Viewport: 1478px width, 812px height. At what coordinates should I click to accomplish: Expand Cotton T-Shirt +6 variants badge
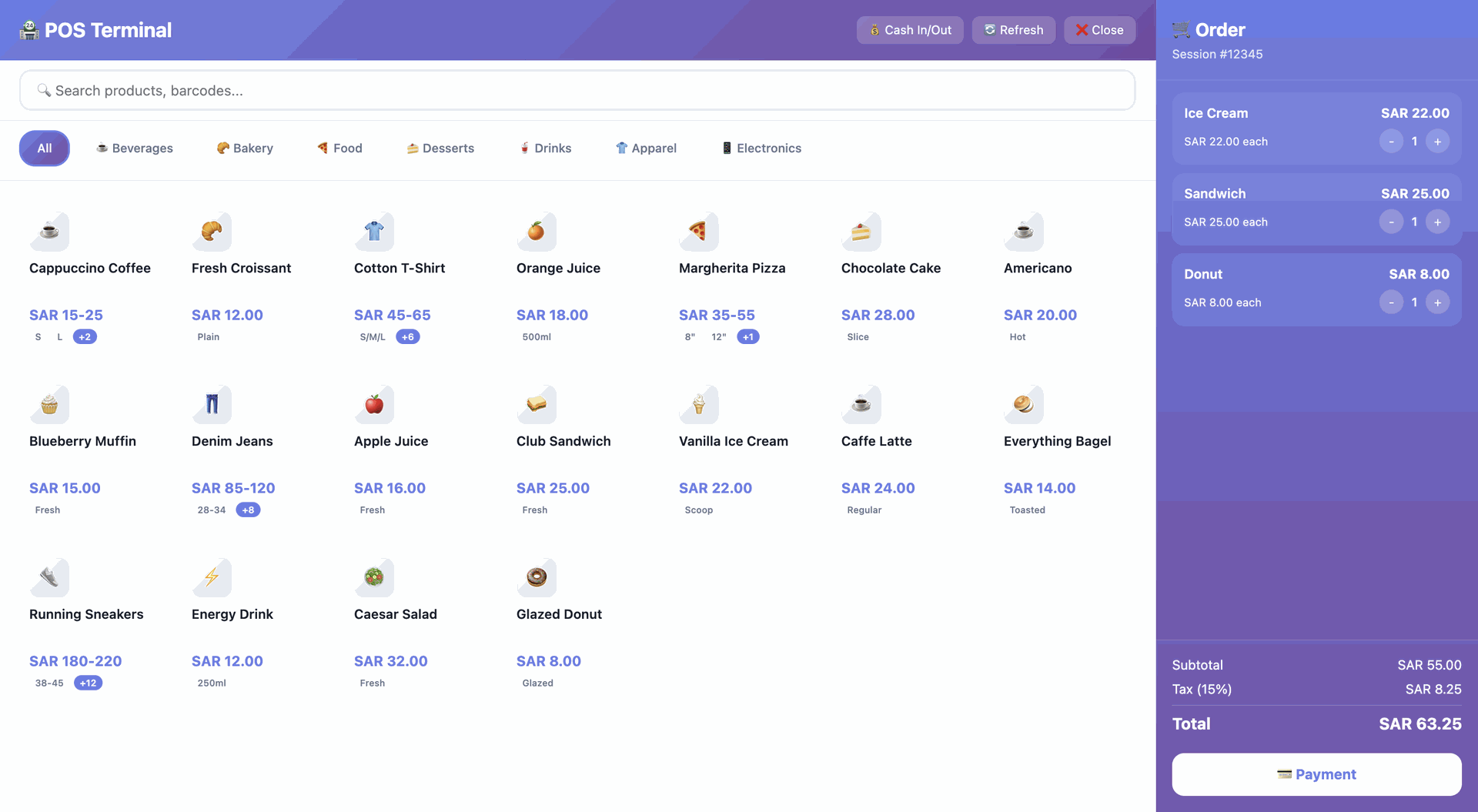point(408,337)
